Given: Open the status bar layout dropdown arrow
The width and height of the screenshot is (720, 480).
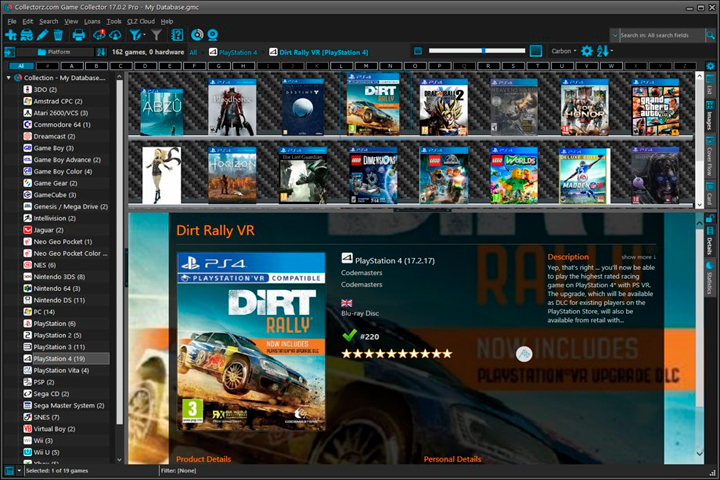Looking at the screenshot, I should coord(19,471).
